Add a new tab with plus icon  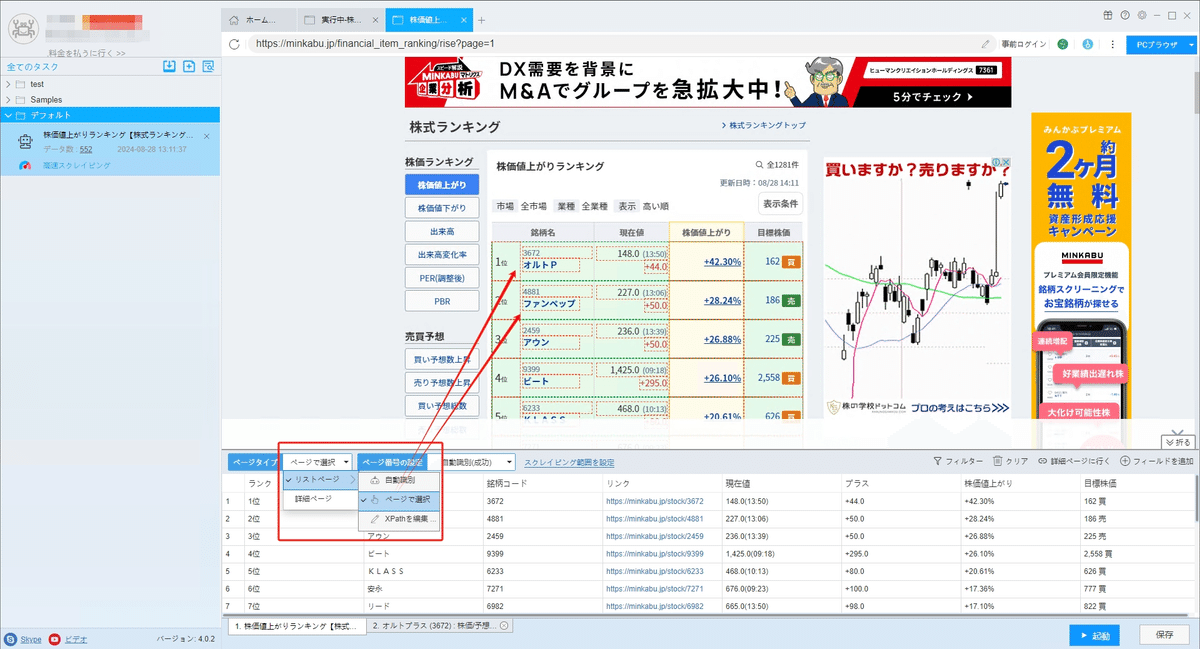click(x=481, y=20)
